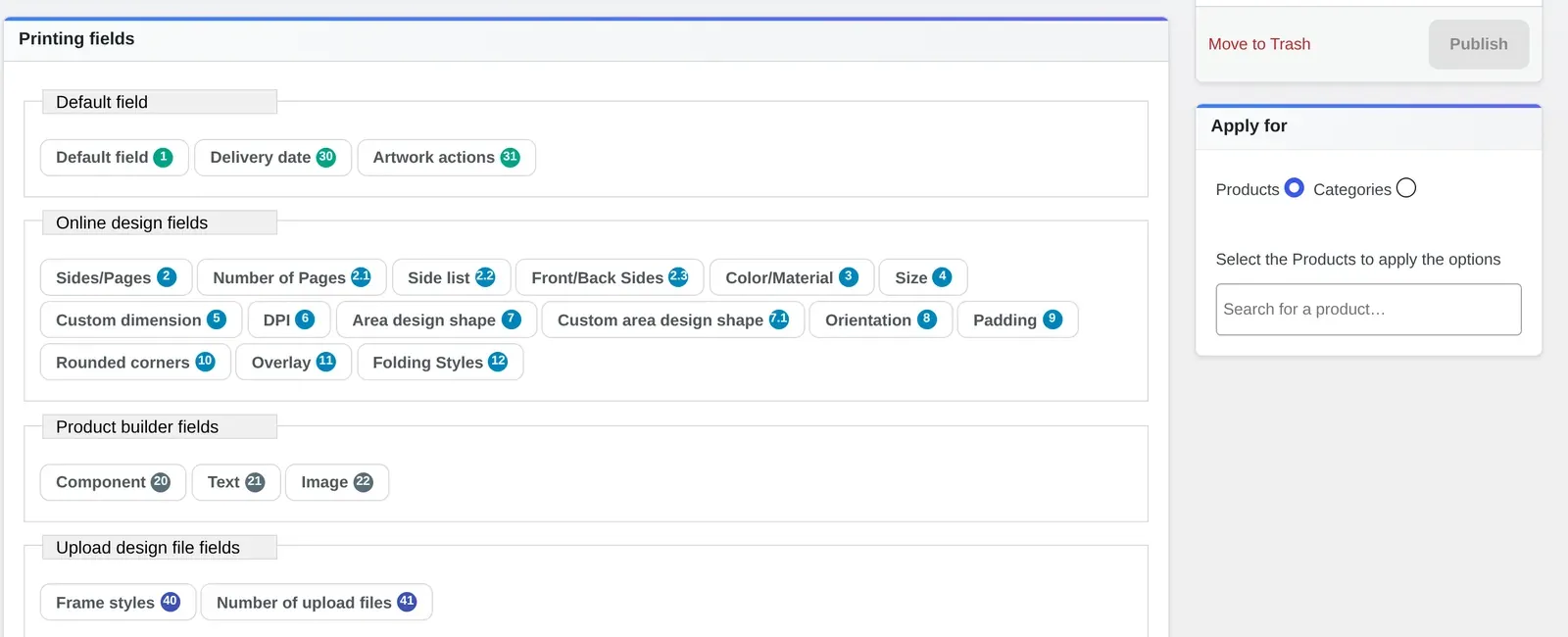Screen dimensions: 1568x637
Task: Click the Default field legend label
Action: pos(160,102)
